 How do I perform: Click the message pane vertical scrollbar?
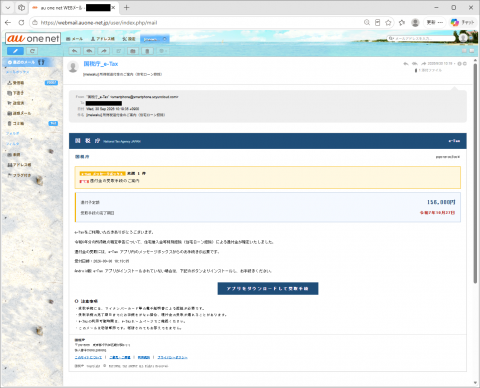pyautogui.click(x=475, y=173)
